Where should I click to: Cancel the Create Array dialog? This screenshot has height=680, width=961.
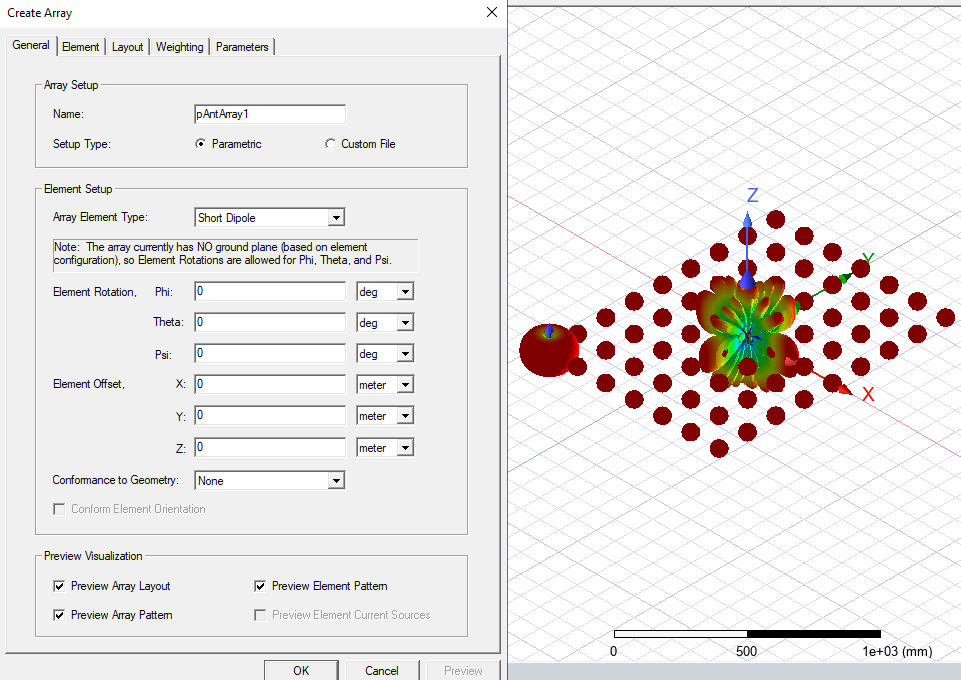tap(381, 671)
